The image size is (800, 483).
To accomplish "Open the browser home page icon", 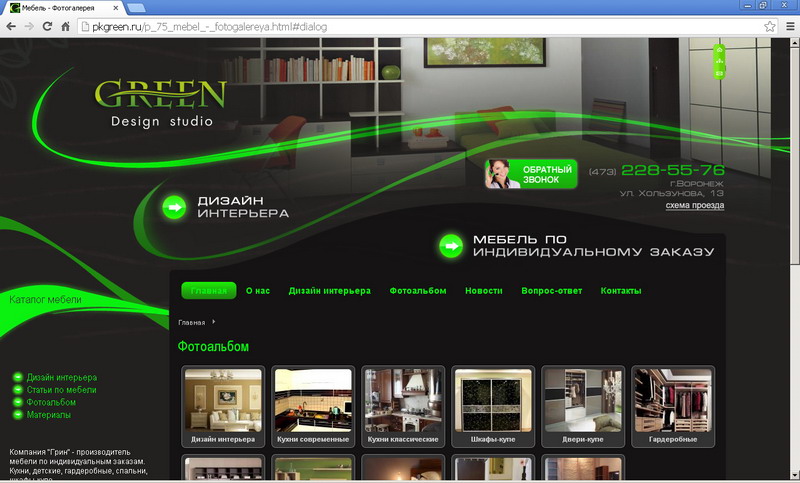I will click(x=65, y=27).
